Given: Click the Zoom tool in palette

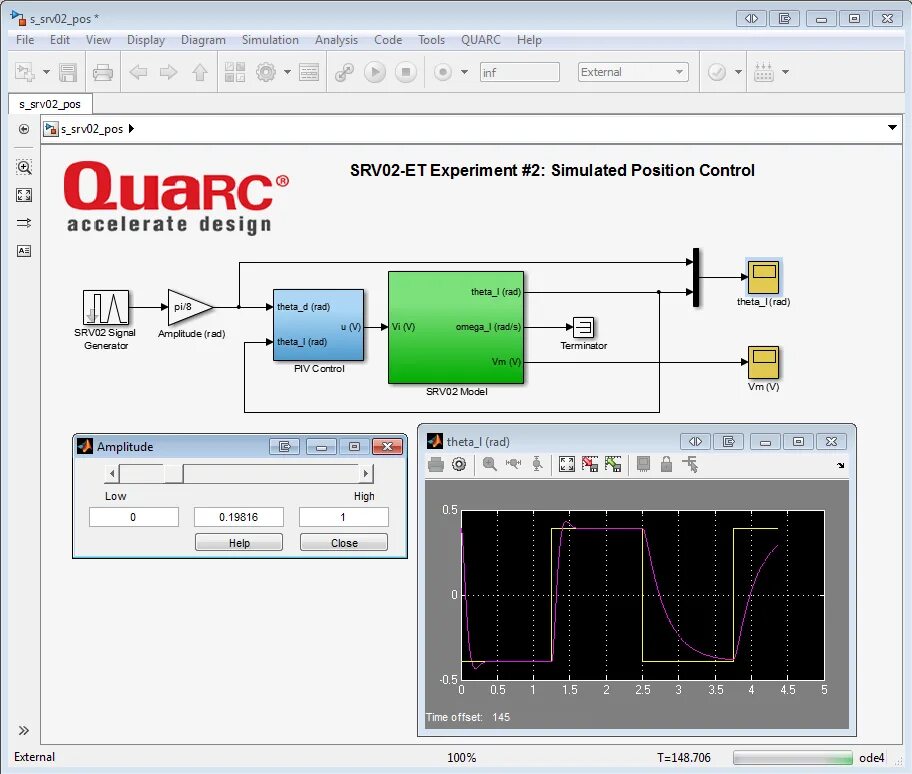Looking at the screenshot, I should pos(24,167).
